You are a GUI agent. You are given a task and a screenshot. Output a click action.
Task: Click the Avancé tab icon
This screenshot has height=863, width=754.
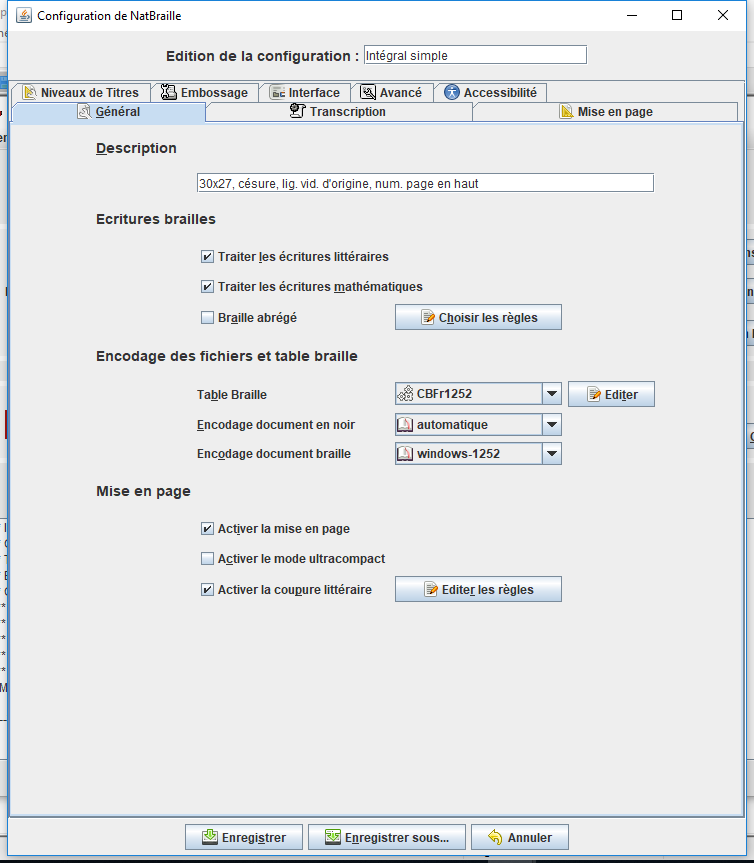tap(368, 92)
